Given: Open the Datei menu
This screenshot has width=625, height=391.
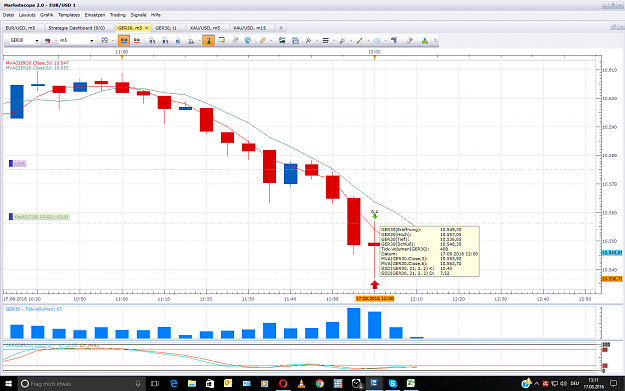Looking at the screenshot, I should click(x=8, y=15).
